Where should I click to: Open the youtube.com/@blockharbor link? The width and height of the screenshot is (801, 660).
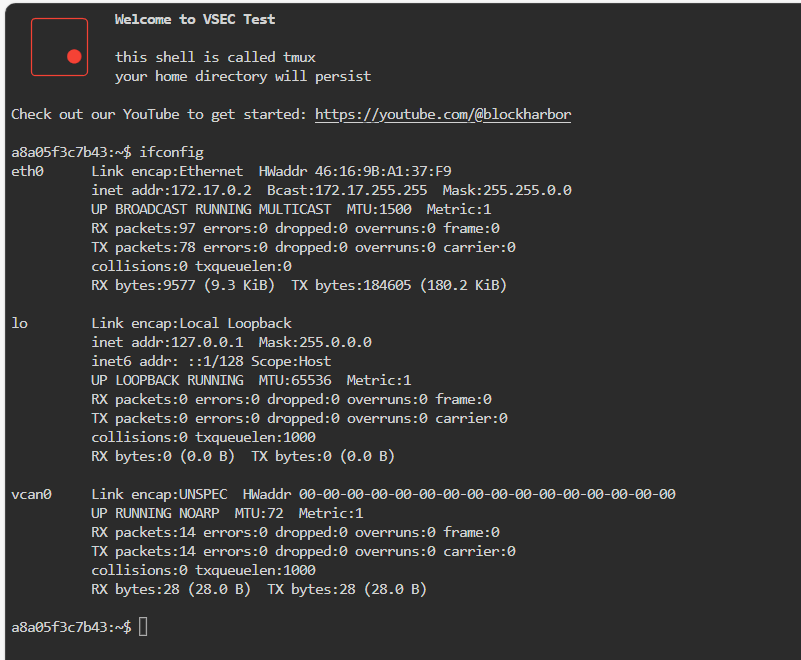pos(443,114)
